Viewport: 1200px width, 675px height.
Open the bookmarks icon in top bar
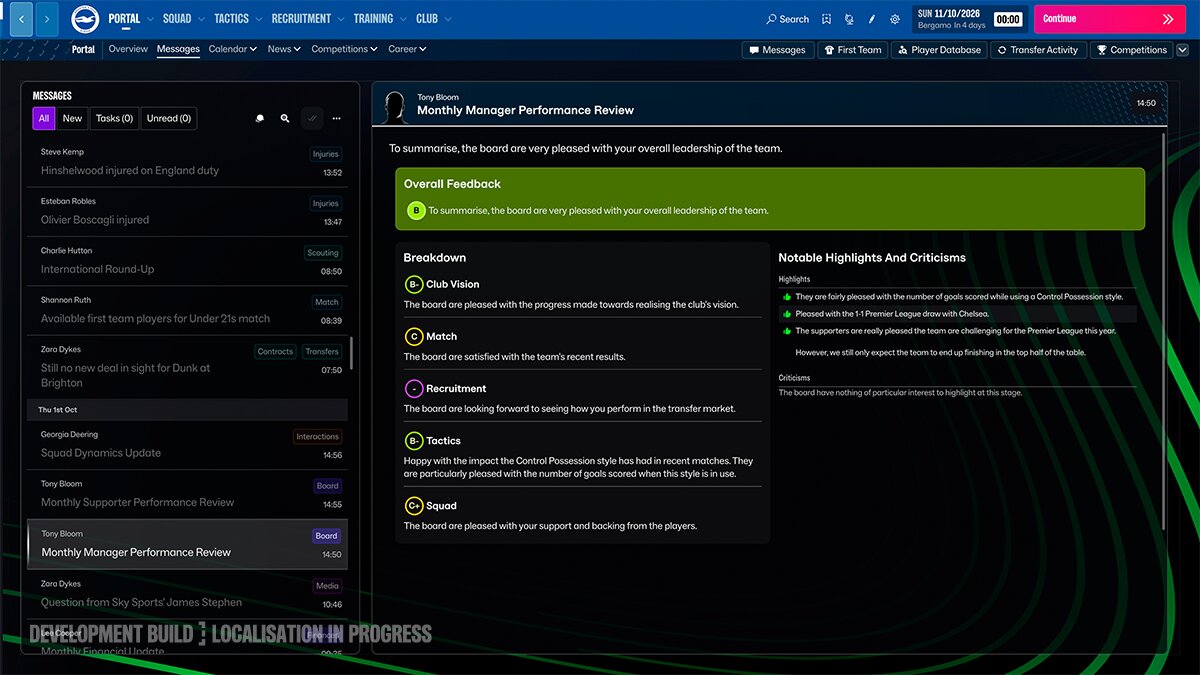[826, 19]
